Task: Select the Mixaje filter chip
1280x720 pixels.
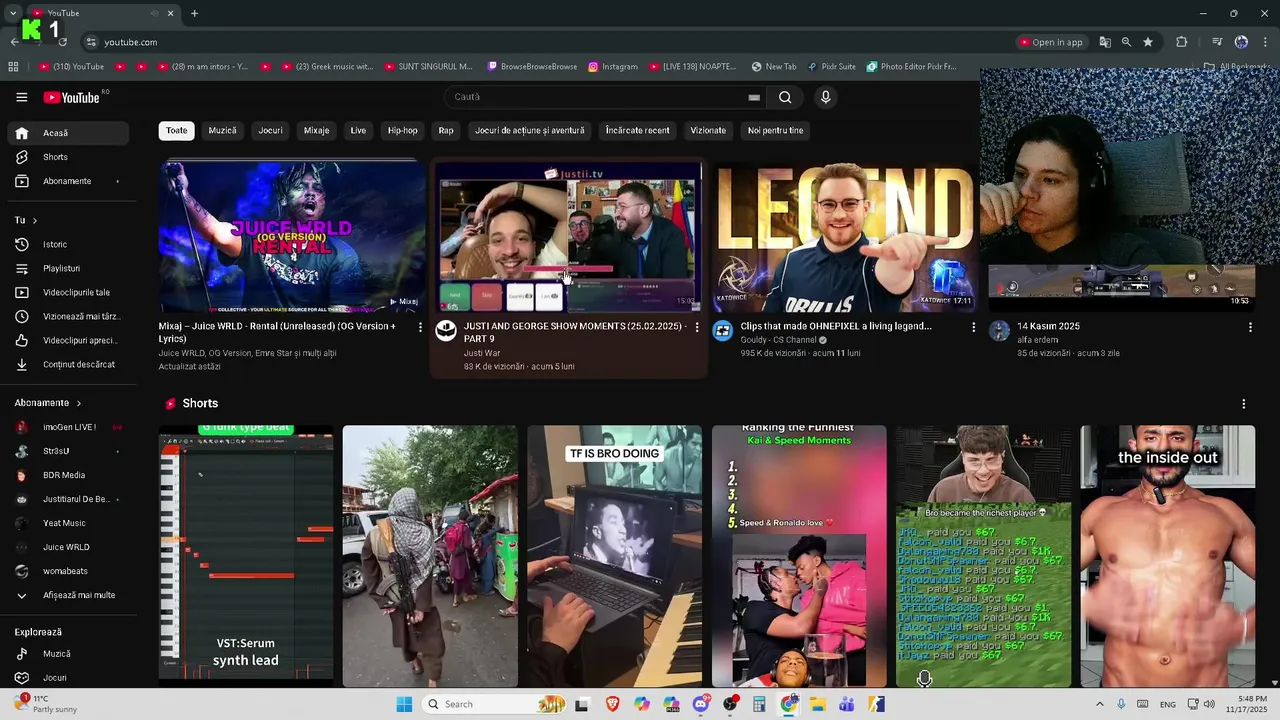Action: point(316,131)
